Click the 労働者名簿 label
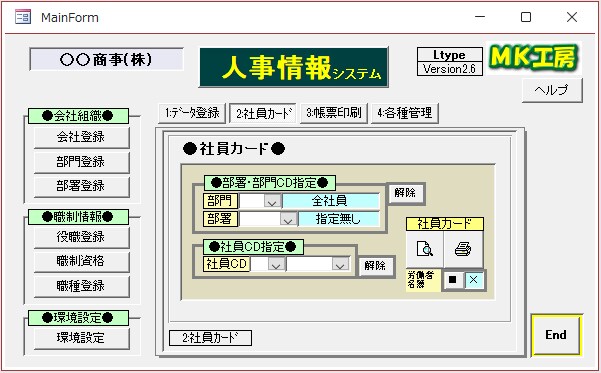 [424, 280]
